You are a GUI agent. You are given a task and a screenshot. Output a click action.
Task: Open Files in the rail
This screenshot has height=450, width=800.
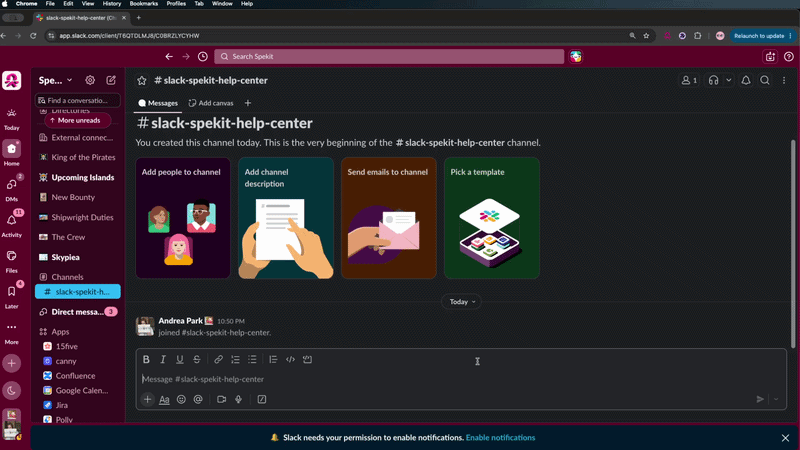(x=11, y=260)
